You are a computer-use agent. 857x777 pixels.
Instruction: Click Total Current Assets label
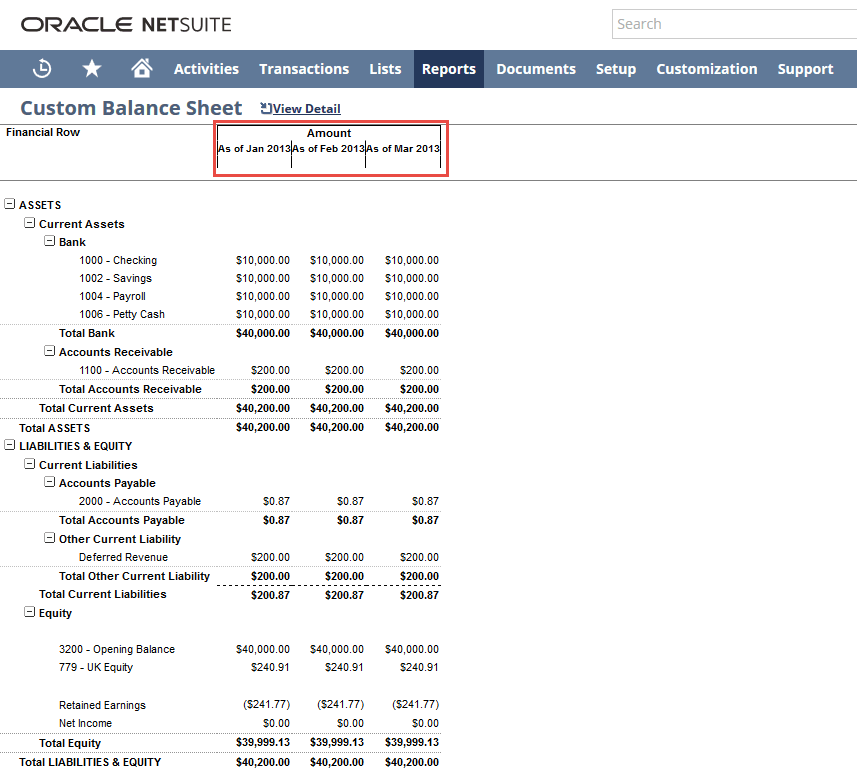96,408
